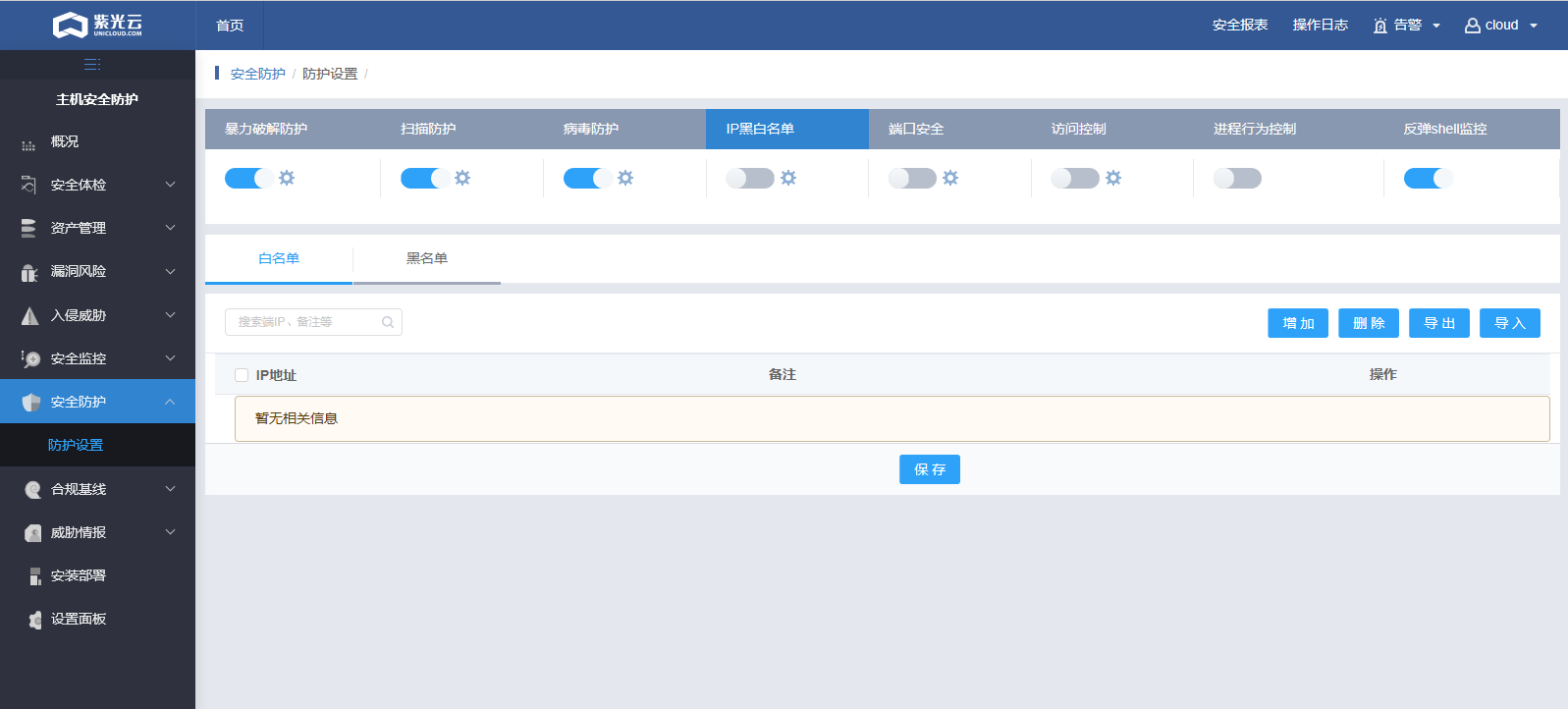
Task: Open settings gear for 暴力破解防护
Action: pyautogui.click(x=287, y=178)
